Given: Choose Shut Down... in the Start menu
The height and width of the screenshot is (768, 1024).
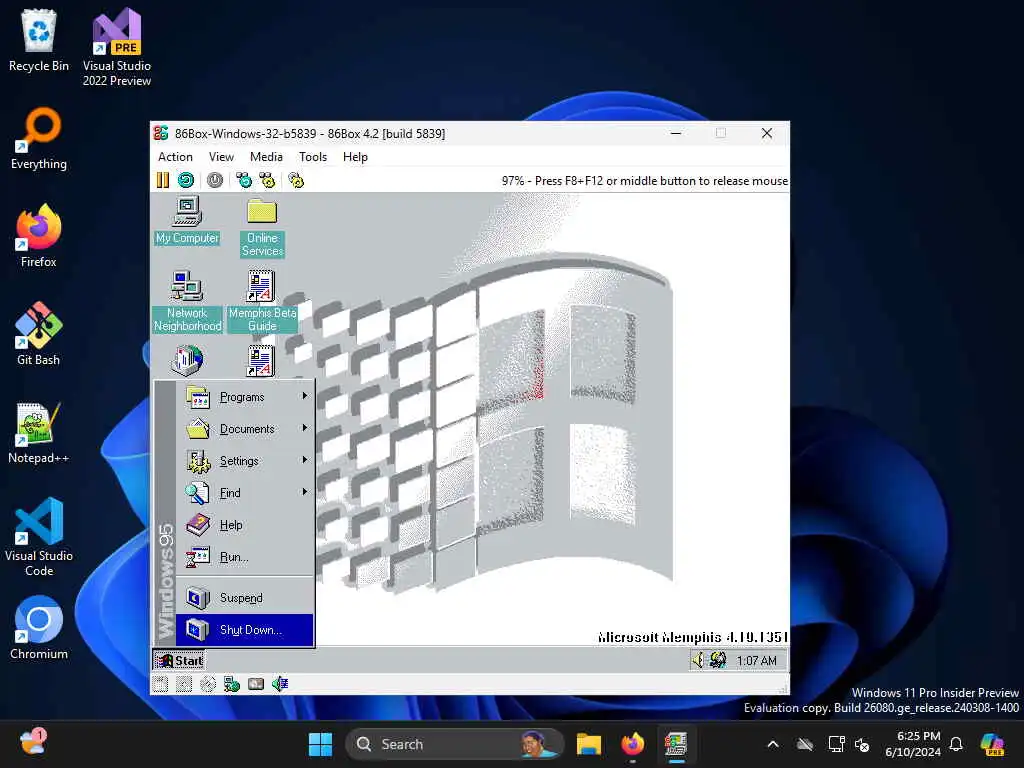Looking at the screenshot, I should tap(245, 630).
